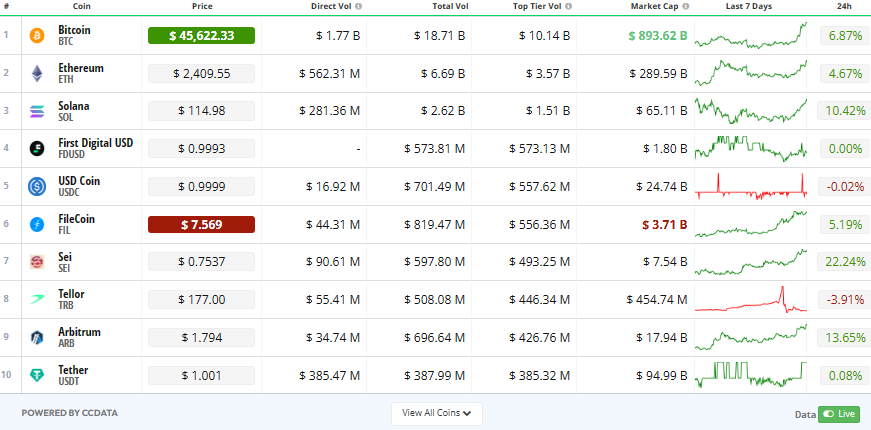The height and width of the screenshot is (430, 871).
Task: Sort by Coin column header
Action: click(82, 7)
